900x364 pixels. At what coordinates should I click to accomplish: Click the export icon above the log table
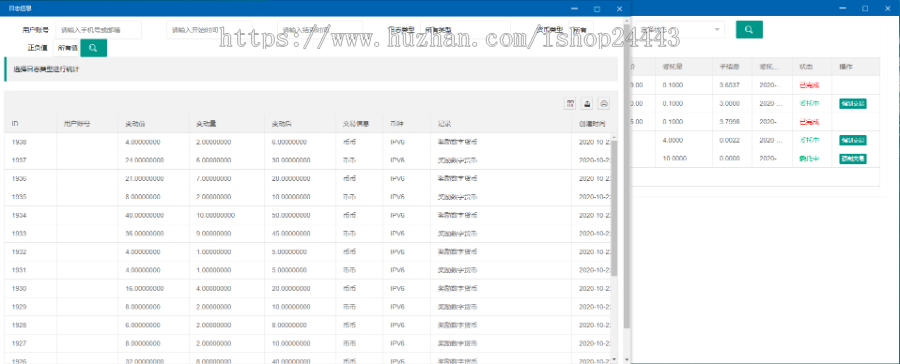point(587,103)
